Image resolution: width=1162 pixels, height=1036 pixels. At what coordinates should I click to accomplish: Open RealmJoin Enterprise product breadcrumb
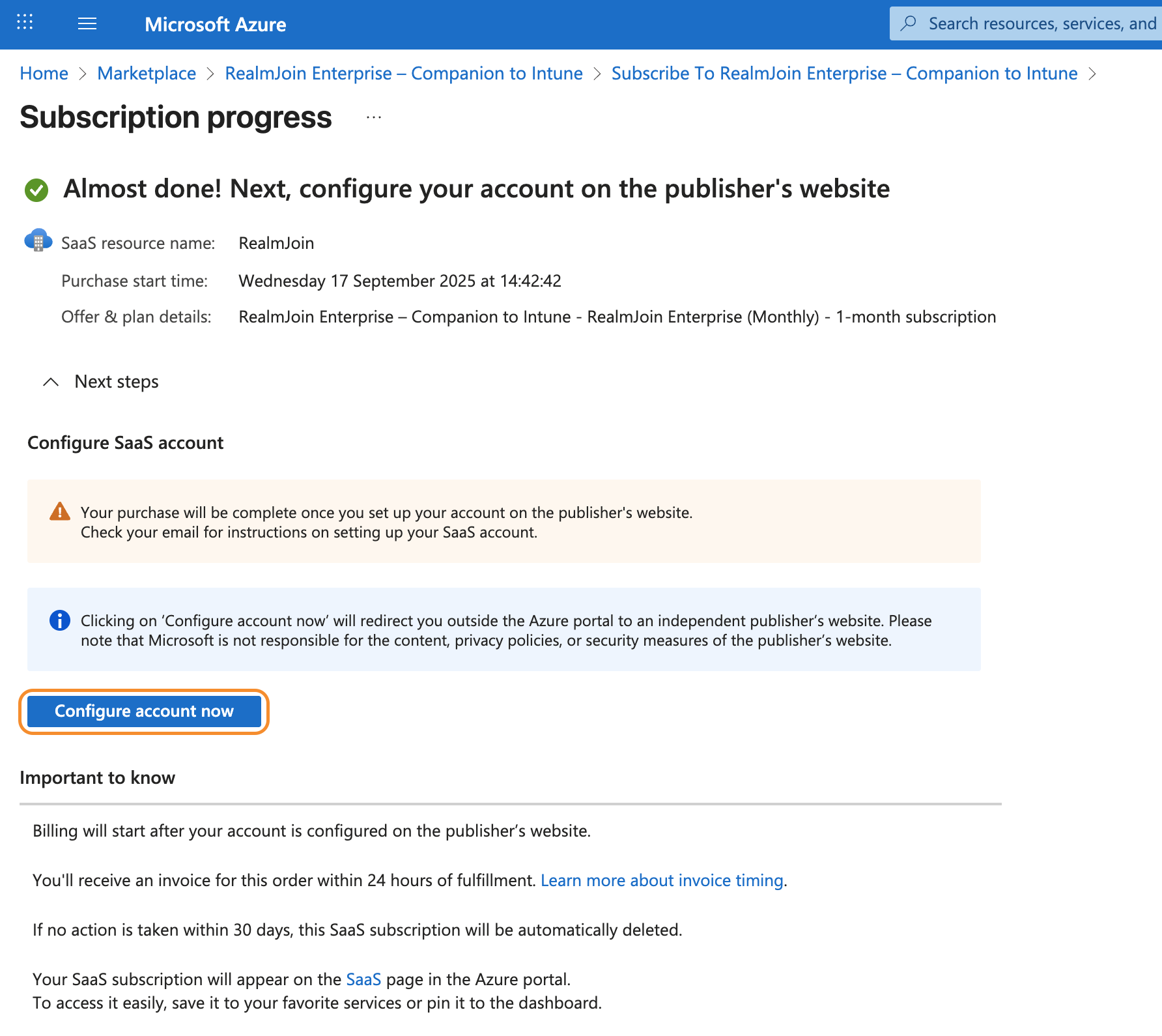(x=403, y=74)
